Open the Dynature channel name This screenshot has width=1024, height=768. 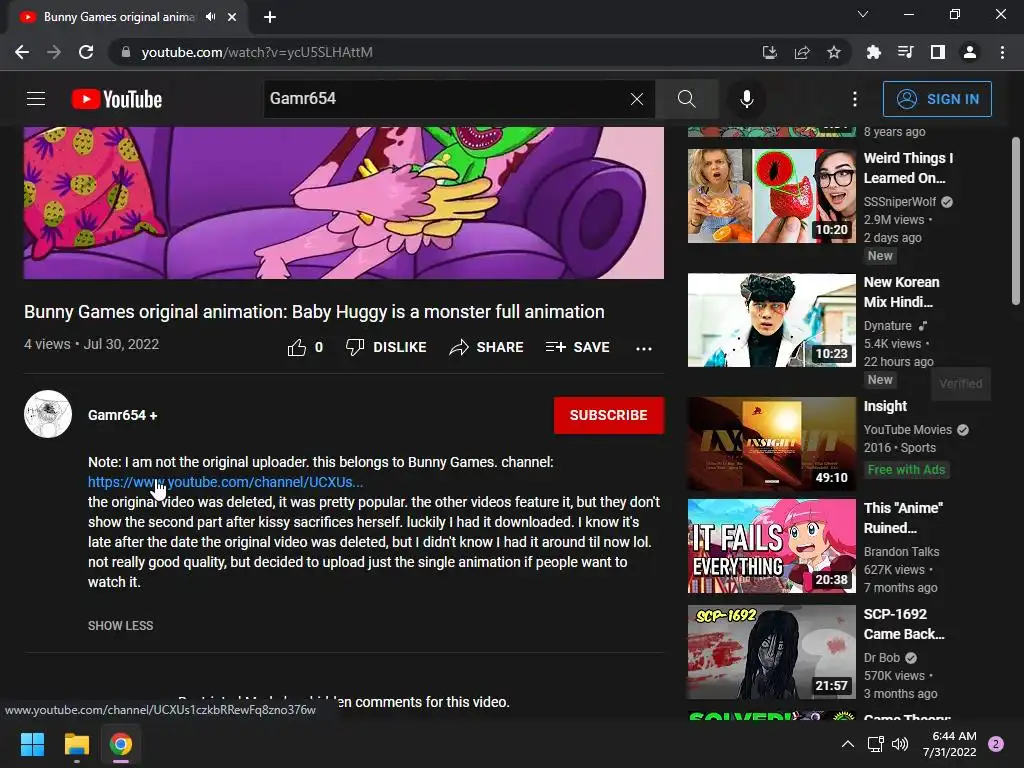click(x=888, y=325)
